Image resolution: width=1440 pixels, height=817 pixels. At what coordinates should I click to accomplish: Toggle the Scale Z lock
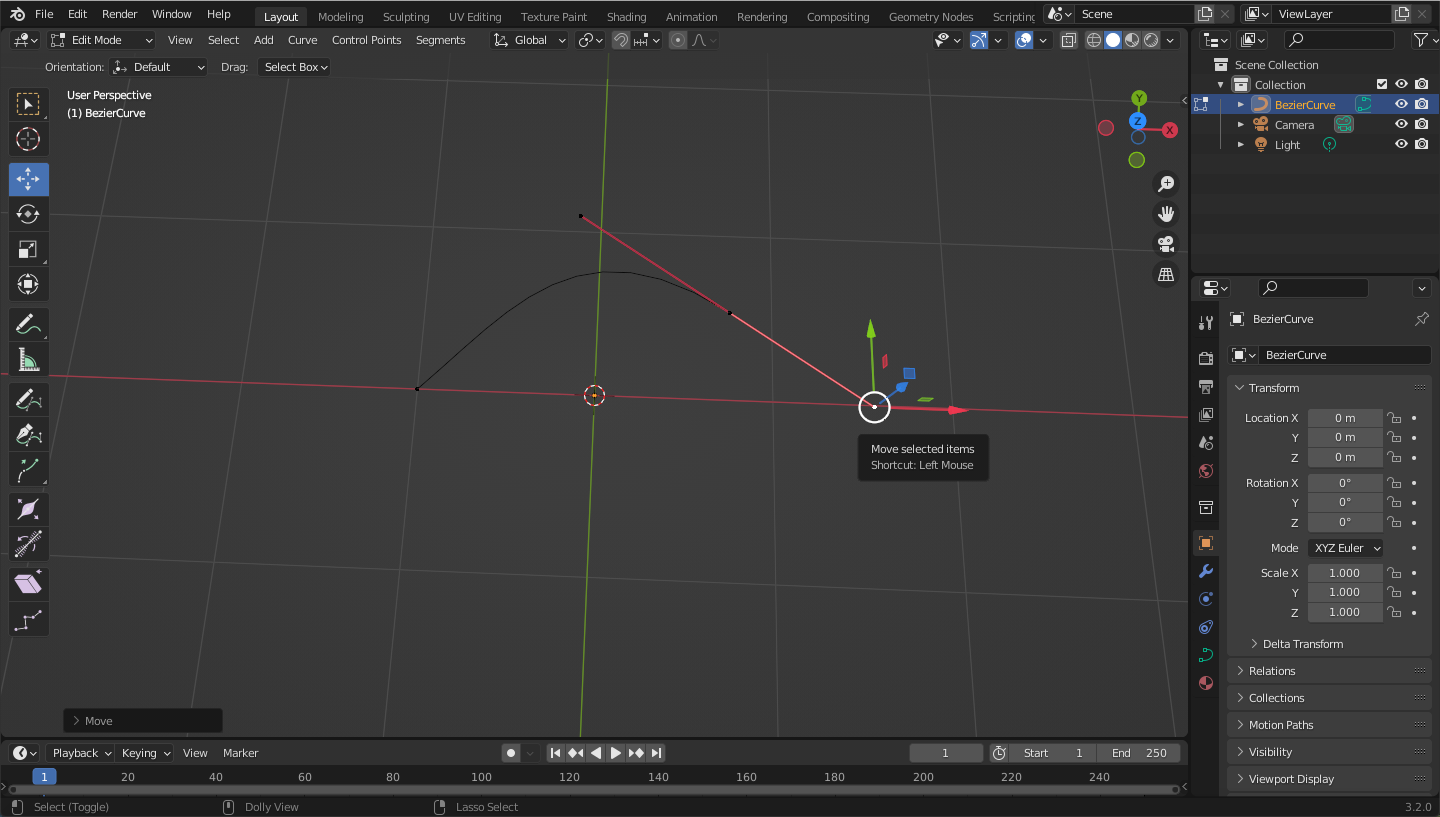pos(1394,612)
